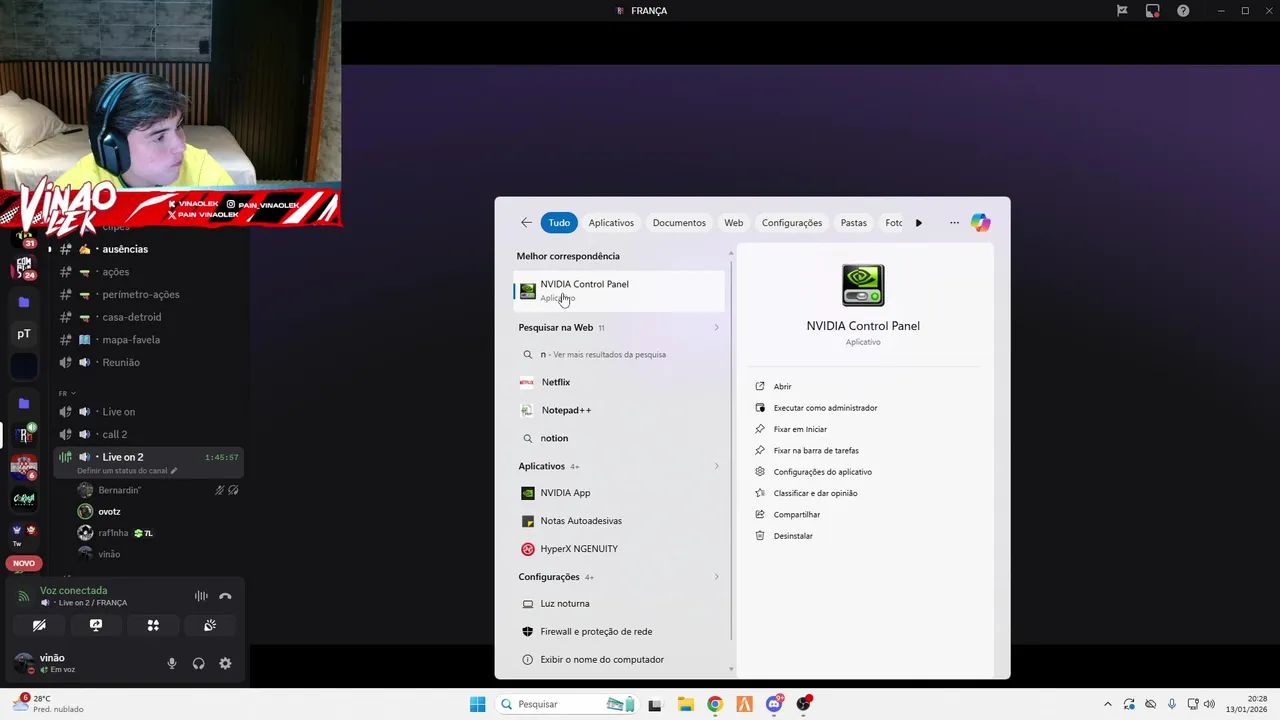Image resolution: width=1280 pixels, height=720 pixels.
Task: Edit channel status pencil in Discord
Action: pos(174,471)
